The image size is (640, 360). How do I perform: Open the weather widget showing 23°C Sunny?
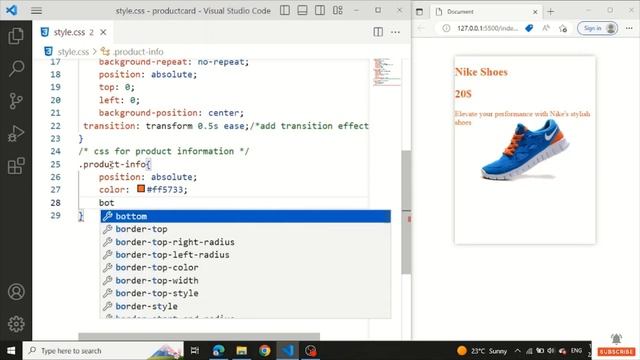[482, 351]
